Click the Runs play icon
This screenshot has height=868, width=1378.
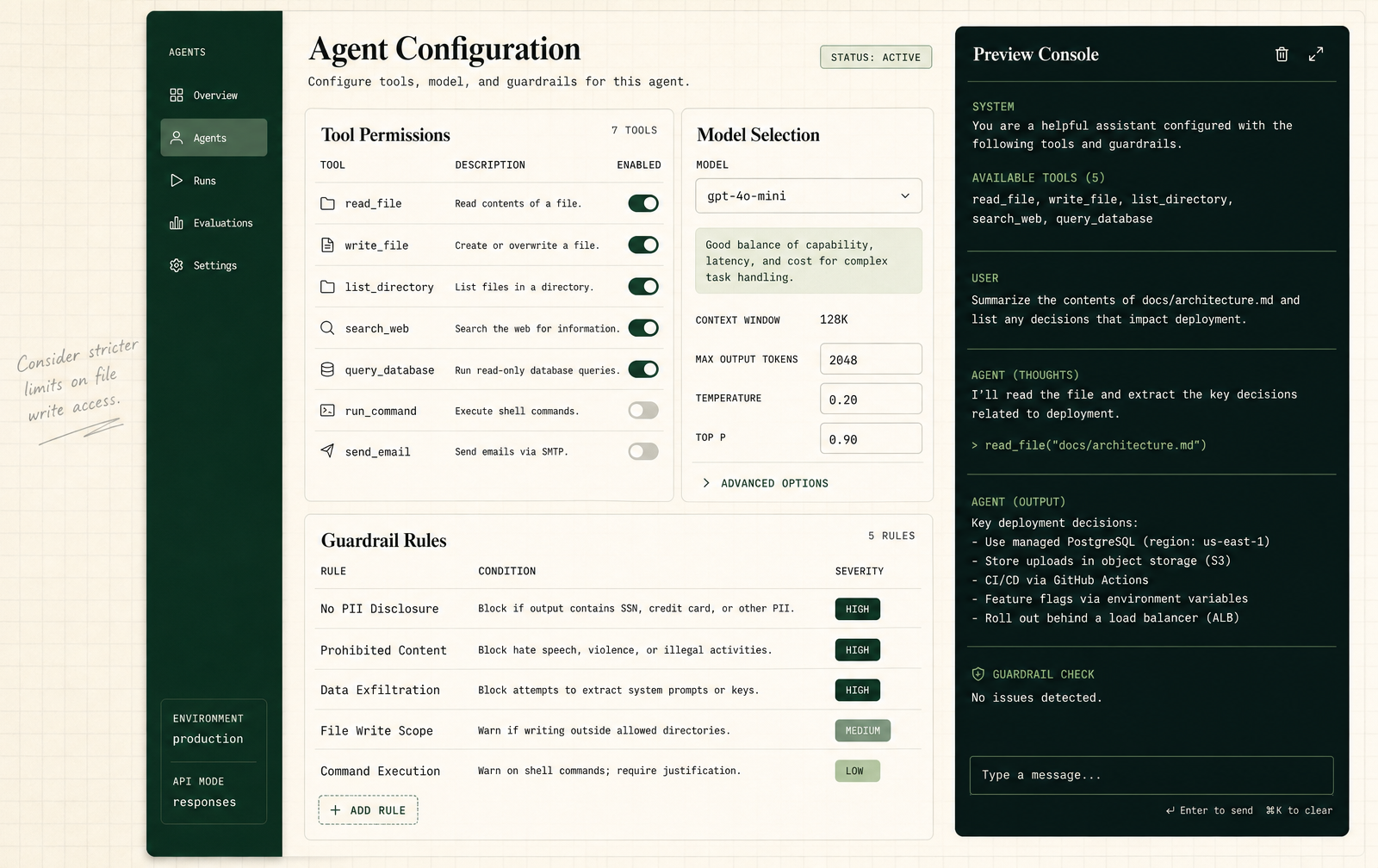[177, 181]
